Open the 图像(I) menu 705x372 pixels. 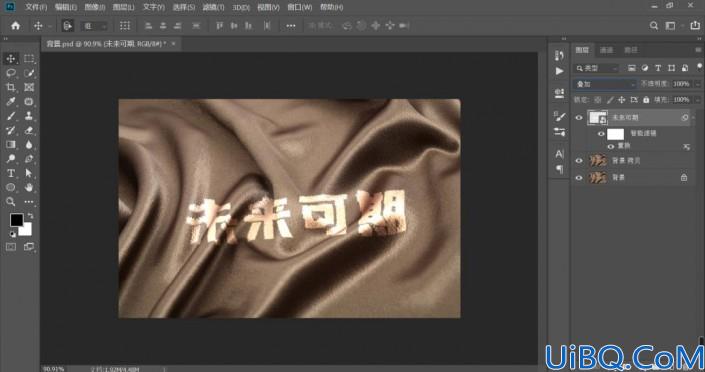coord(94,7)
